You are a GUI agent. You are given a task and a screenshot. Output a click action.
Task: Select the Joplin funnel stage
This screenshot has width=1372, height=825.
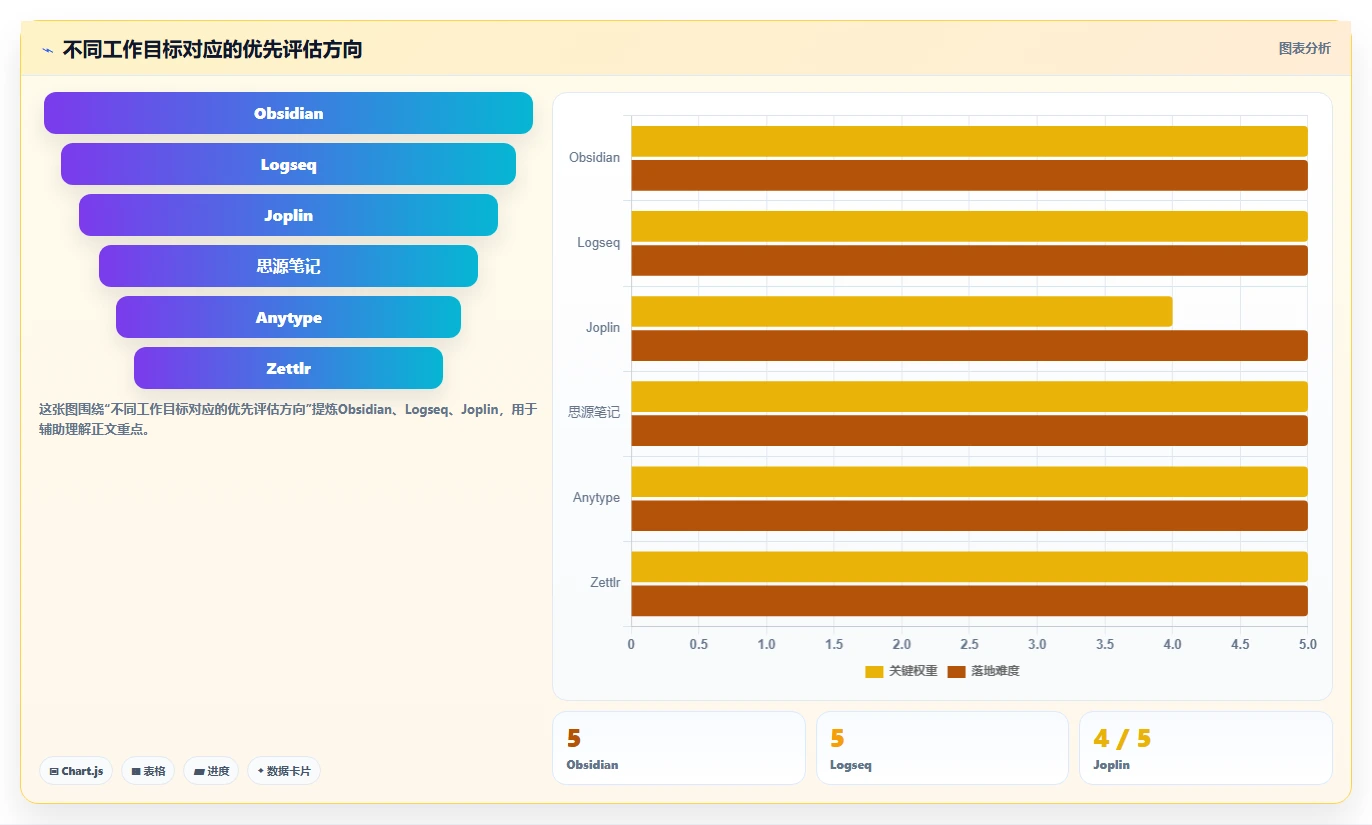pos(288,215)
